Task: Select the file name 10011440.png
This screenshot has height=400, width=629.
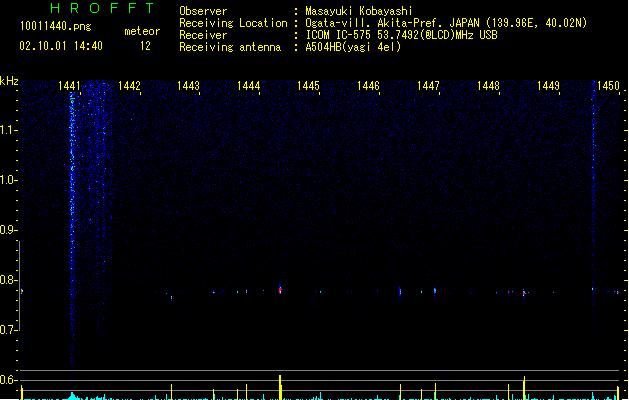Action: [56, 26]
